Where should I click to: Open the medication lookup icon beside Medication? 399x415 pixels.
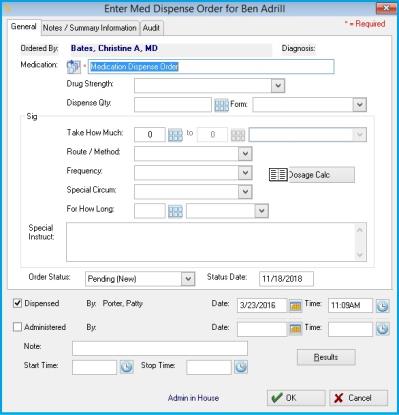click(x=73, y=67)
